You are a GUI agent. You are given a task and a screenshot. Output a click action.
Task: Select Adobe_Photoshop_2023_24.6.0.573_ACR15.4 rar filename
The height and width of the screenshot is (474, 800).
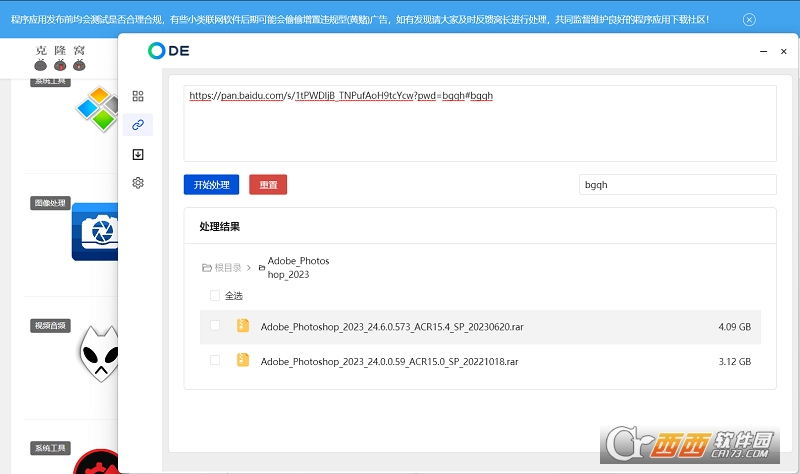tap(392, 327)
